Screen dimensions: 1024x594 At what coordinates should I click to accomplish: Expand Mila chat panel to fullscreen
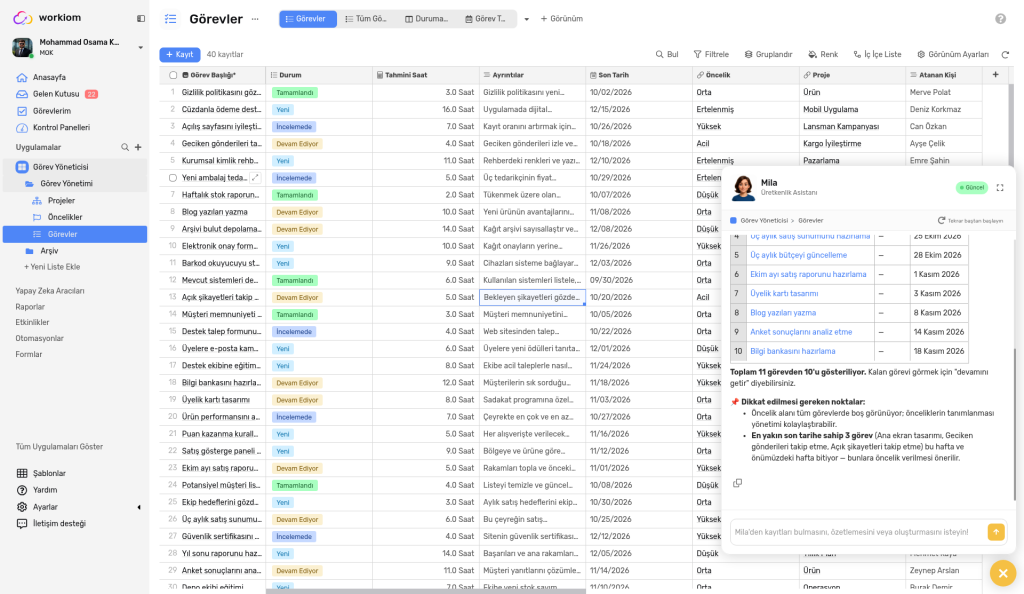1000,188
